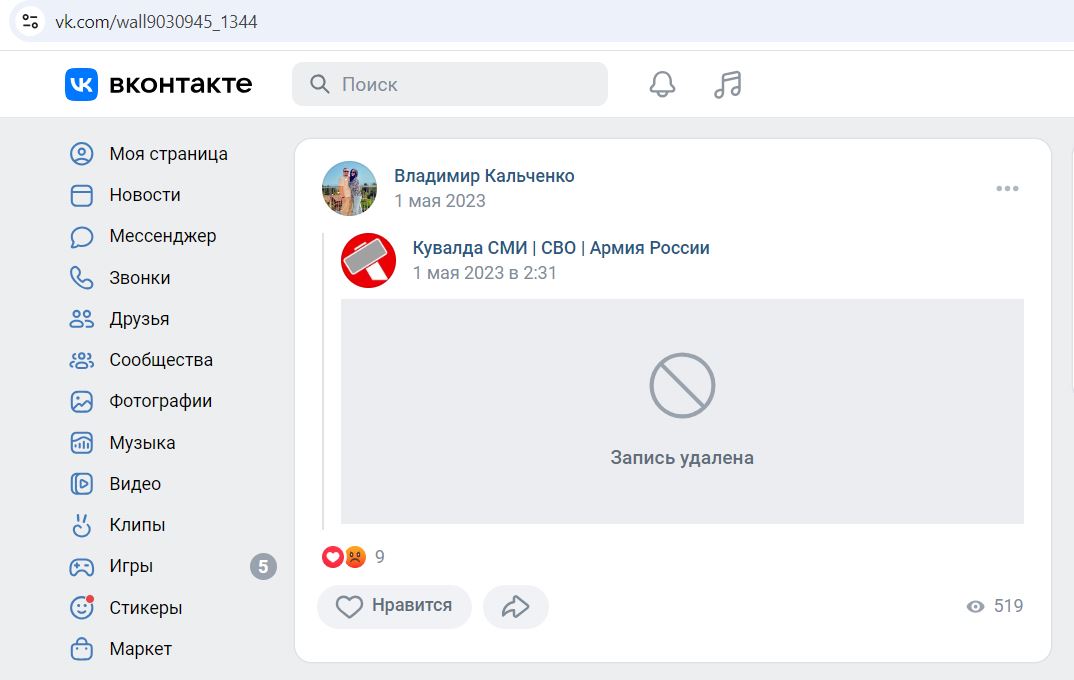Screen dimensions: 1074x680
Task: Click the Новости sidebar icon
Action: (82, 195)
